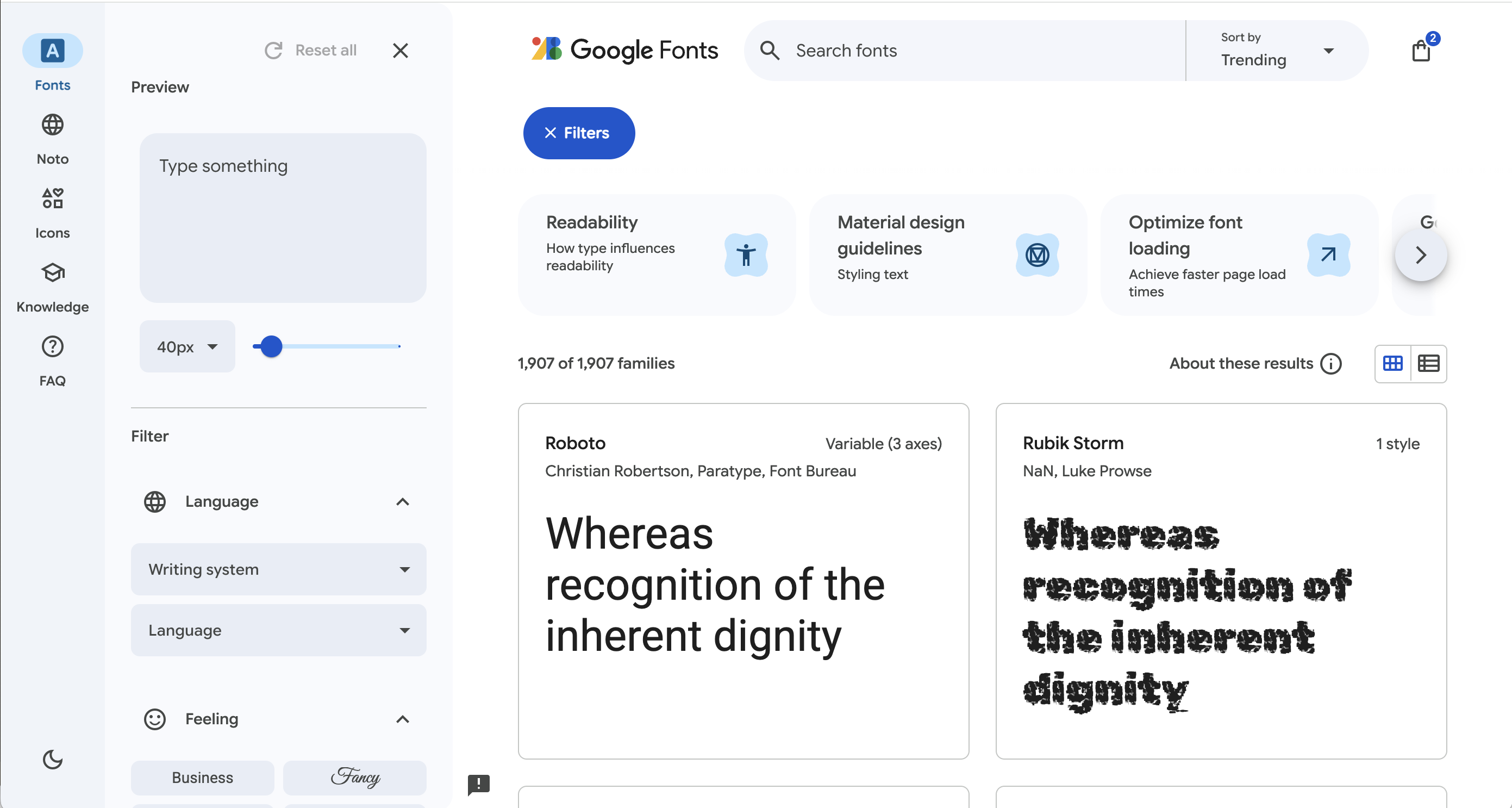Open the Writing system dropdown
The image size is (1512, 808).
[278, 569]
